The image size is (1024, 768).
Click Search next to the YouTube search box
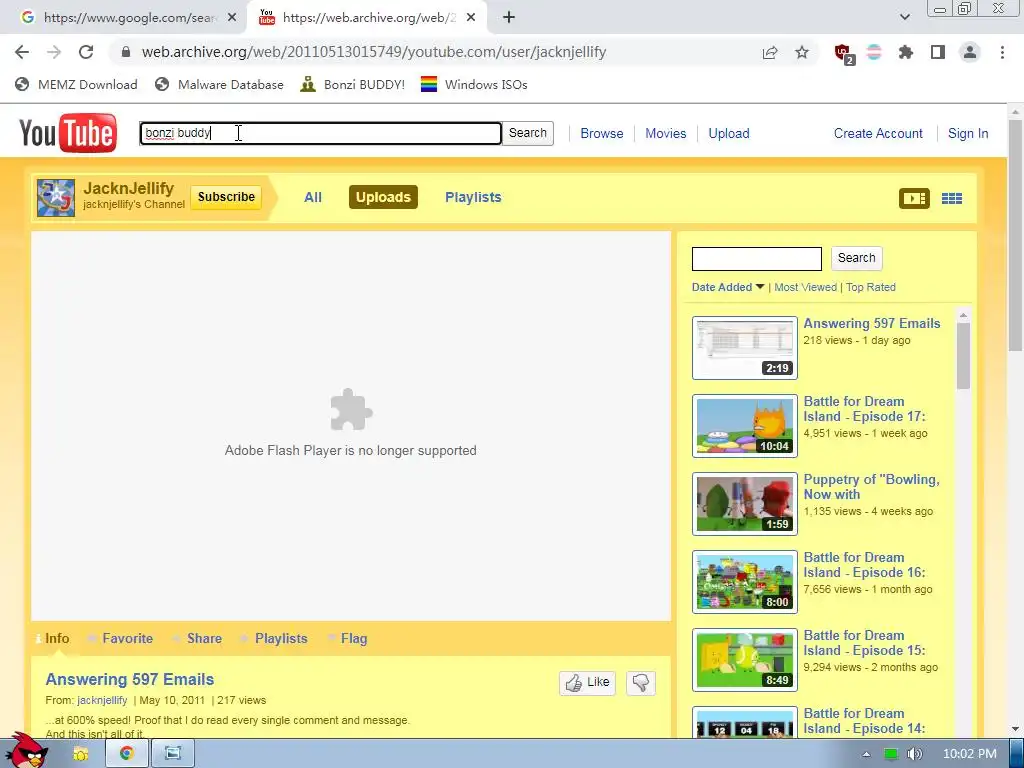click(528, 133)
